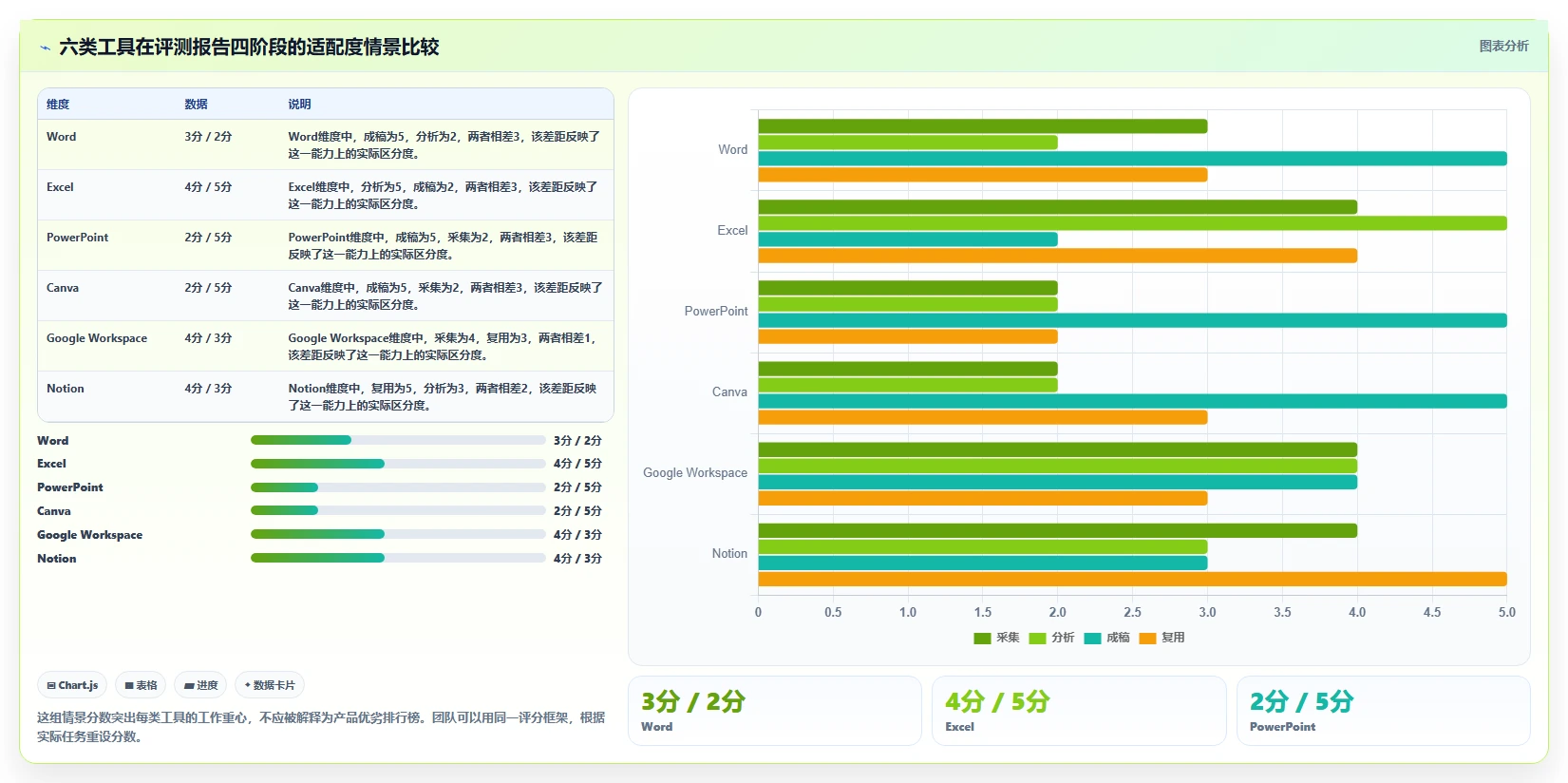
Task: Click the Notion label on the chart's vertical axis
Action: [x=729, y=553]
